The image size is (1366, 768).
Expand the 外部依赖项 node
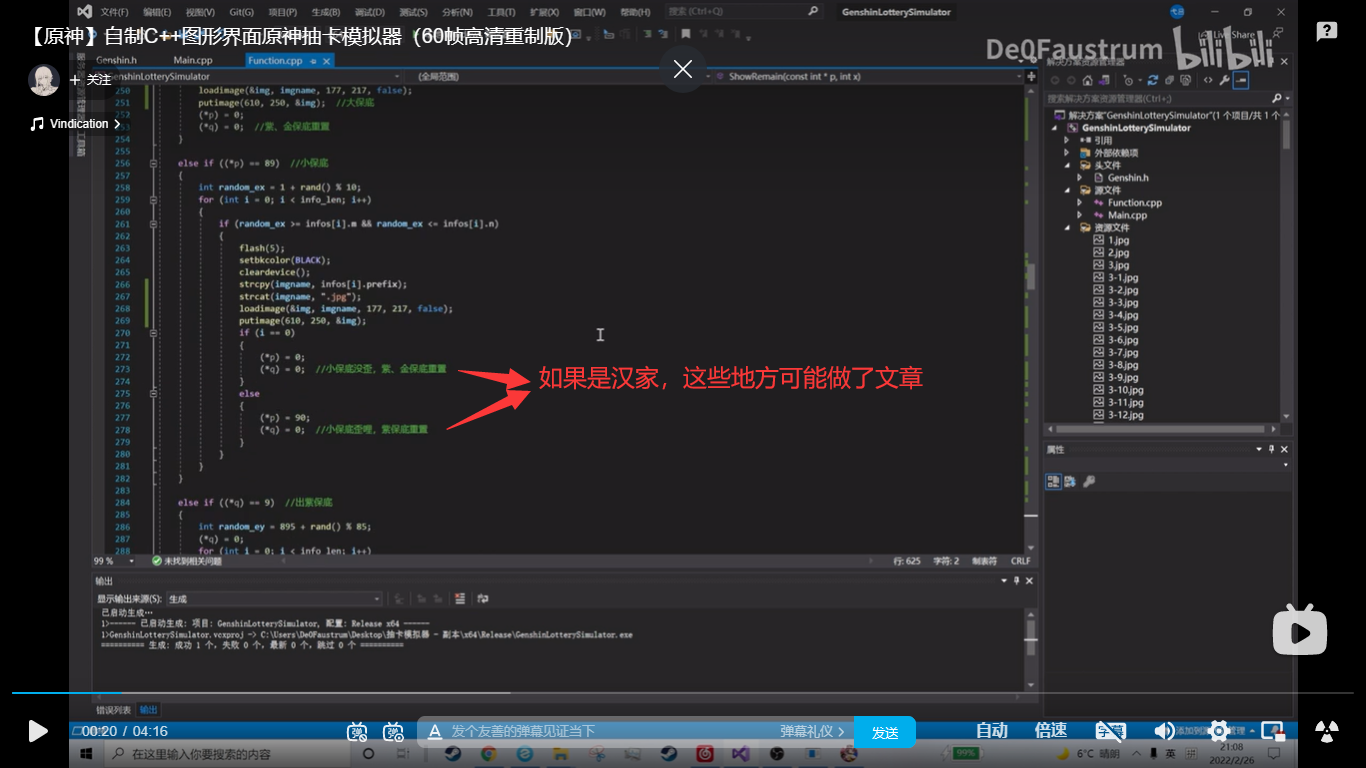click(1067, 153)
